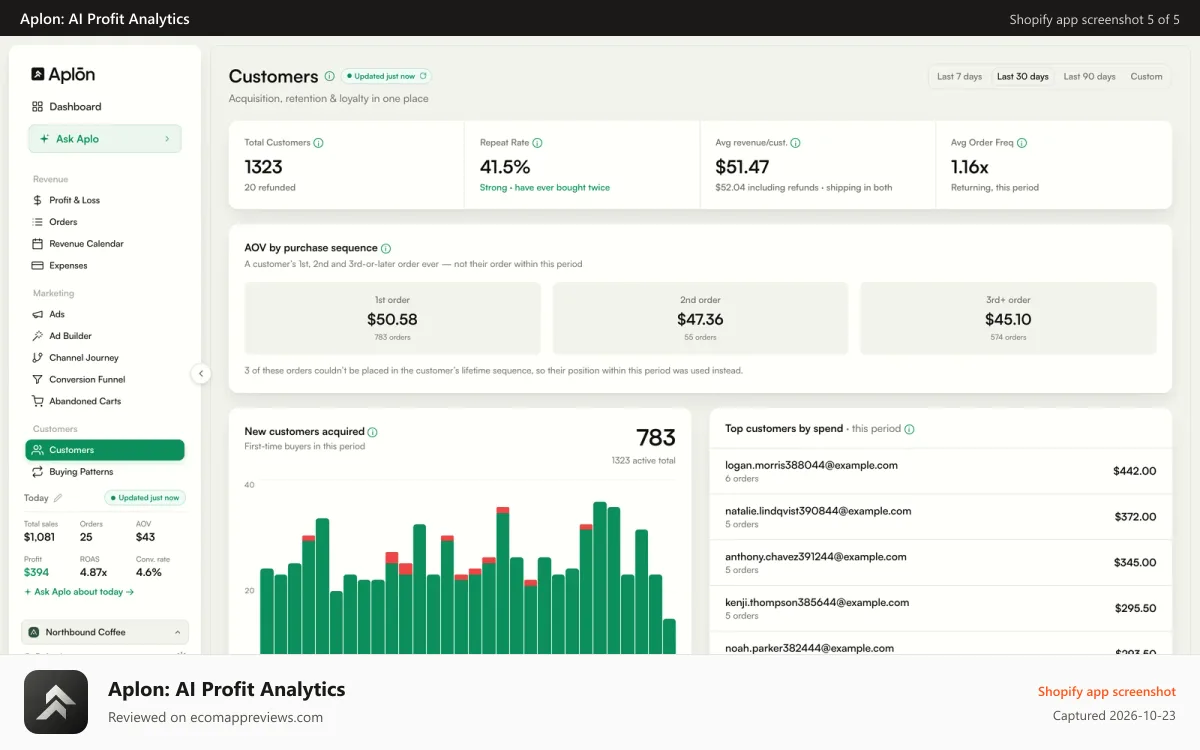Click info icon beside Top customers by spend
Image resolution: width=1200 pixels, height=750 pixels.
(909, 429)
